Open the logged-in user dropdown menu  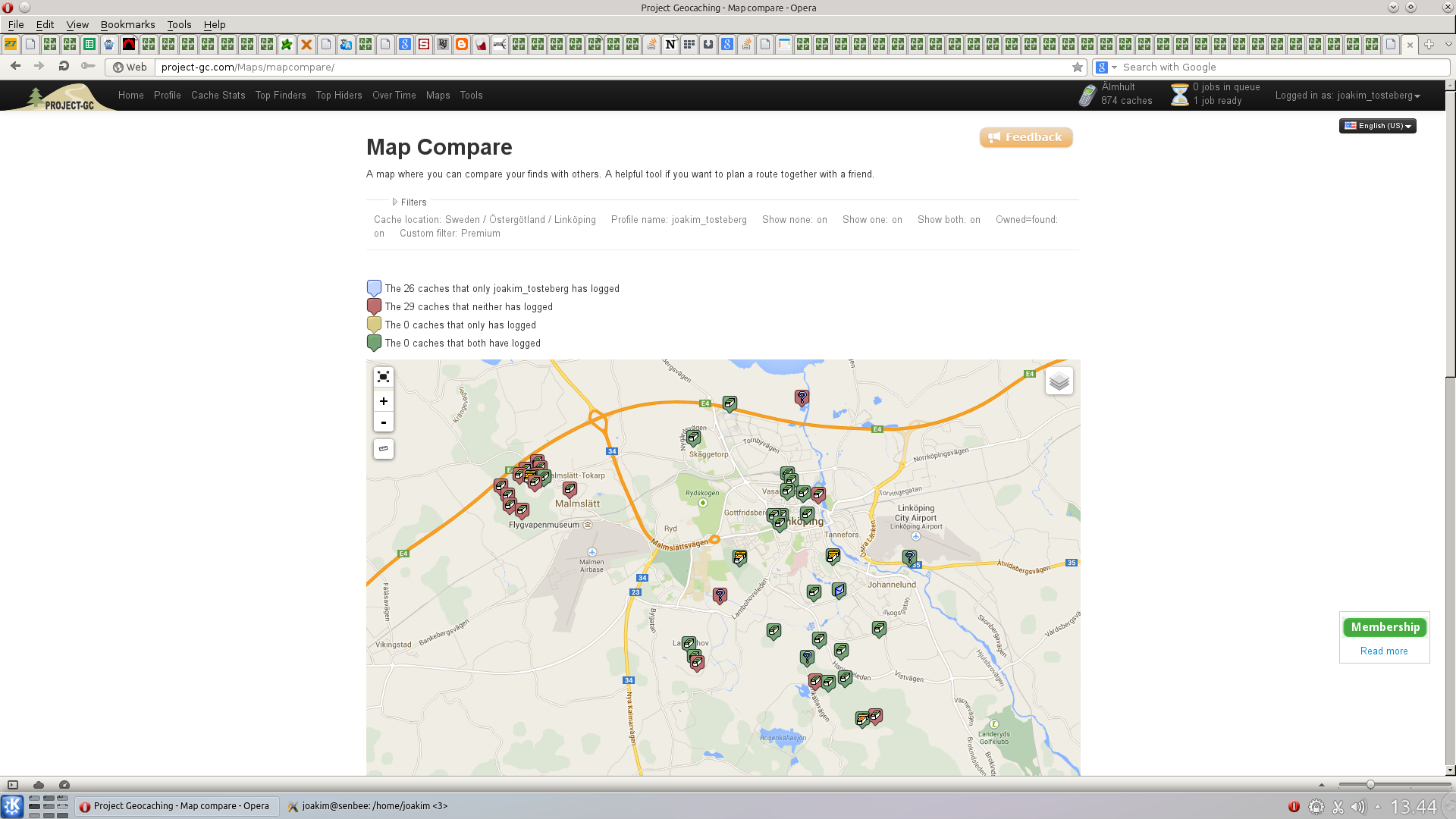coord(1348,96)
